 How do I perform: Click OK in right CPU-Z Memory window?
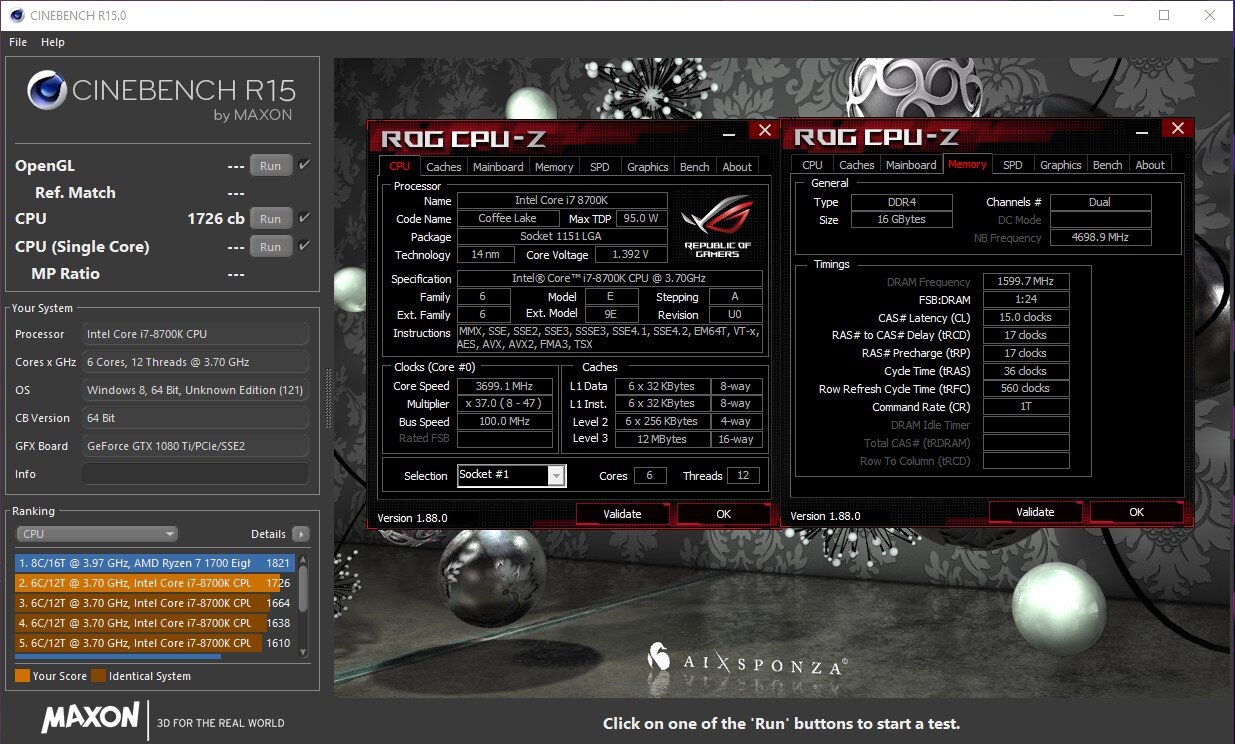(1137, 512)
